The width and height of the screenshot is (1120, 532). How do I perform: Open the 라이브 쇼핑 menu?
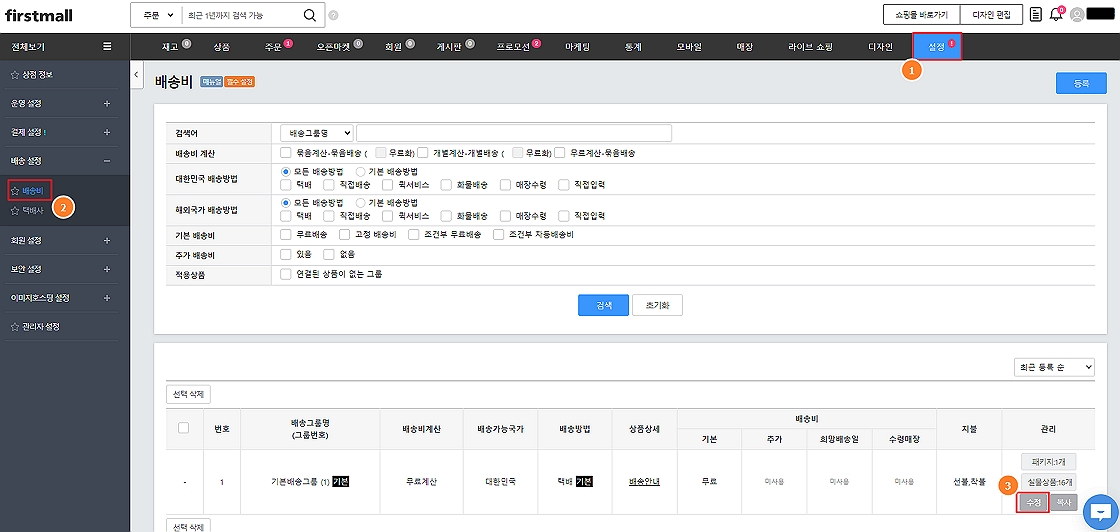[x=810, y=47]
